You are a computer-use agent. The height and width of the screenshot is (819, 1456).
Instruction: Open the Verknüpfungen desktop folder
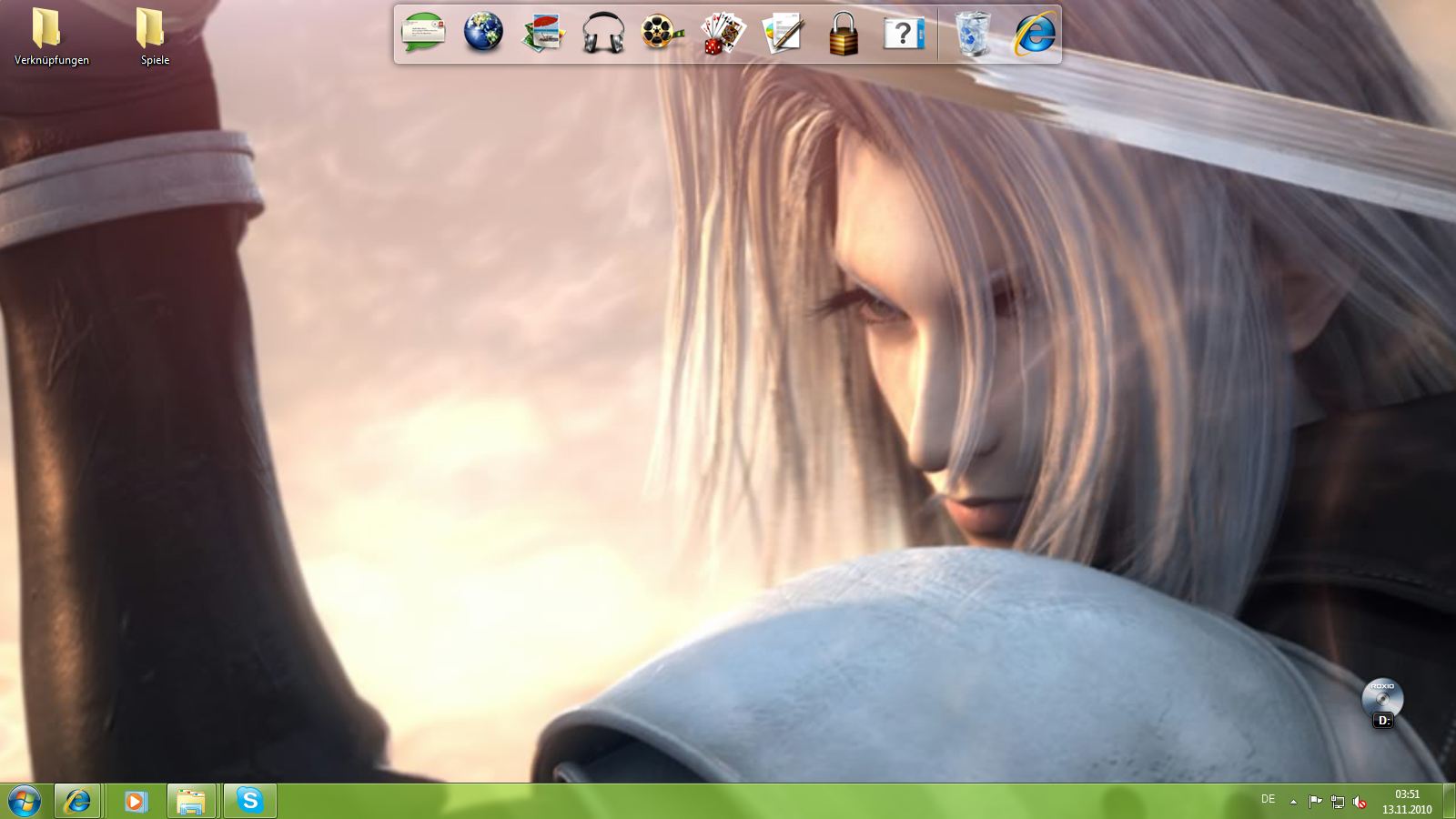51,37
